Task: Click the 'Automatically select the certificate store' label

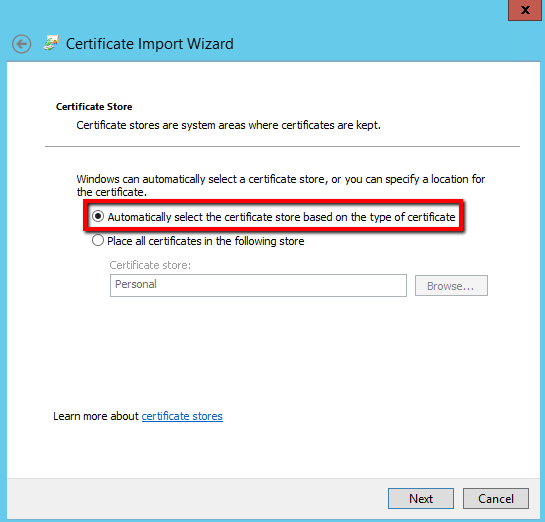Action: point(281,217)
